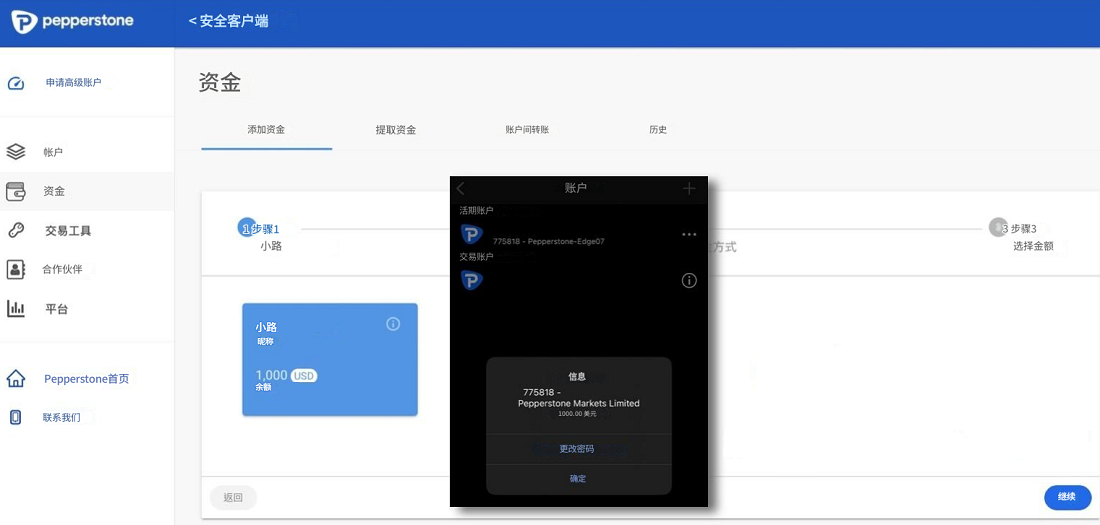Viewport: 1100px width, 525px height.
Task: Click the layers icon beside 帐户
Action: coord(15,152)
